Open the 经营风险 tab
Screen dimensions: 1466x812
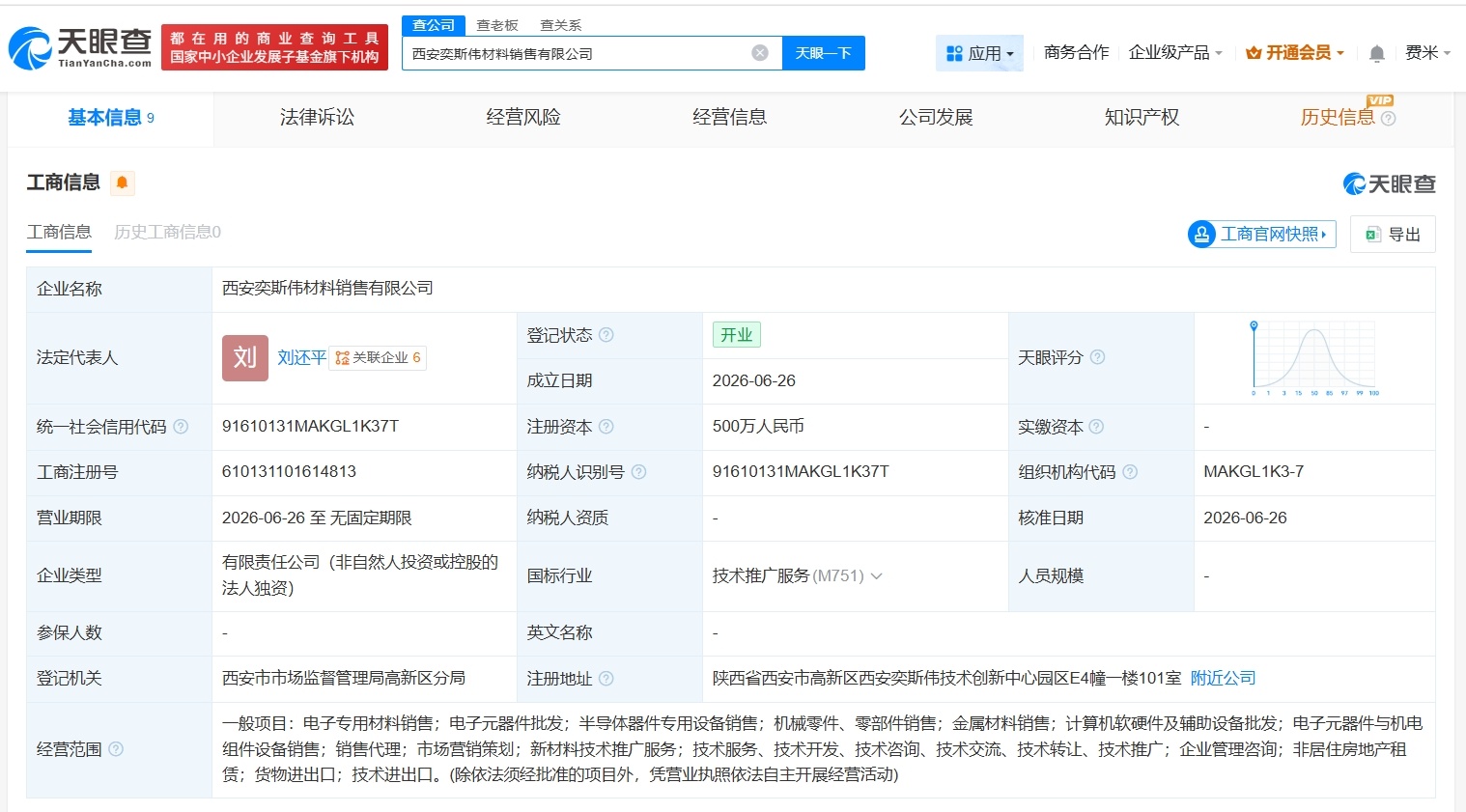pos(523,118)
